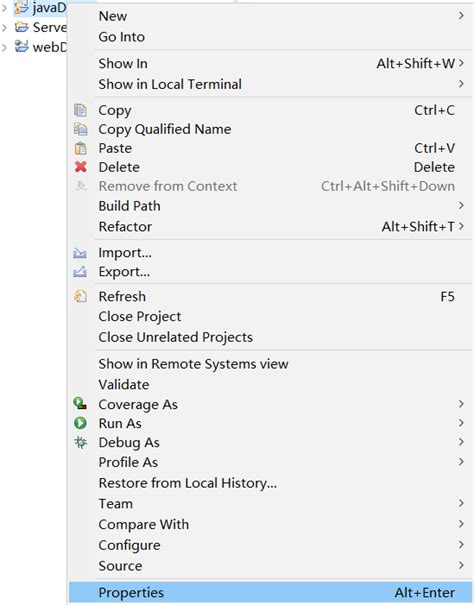Open Properties from the context menu
This screenshot has width=474, height=605.
[x=270, y=592]
